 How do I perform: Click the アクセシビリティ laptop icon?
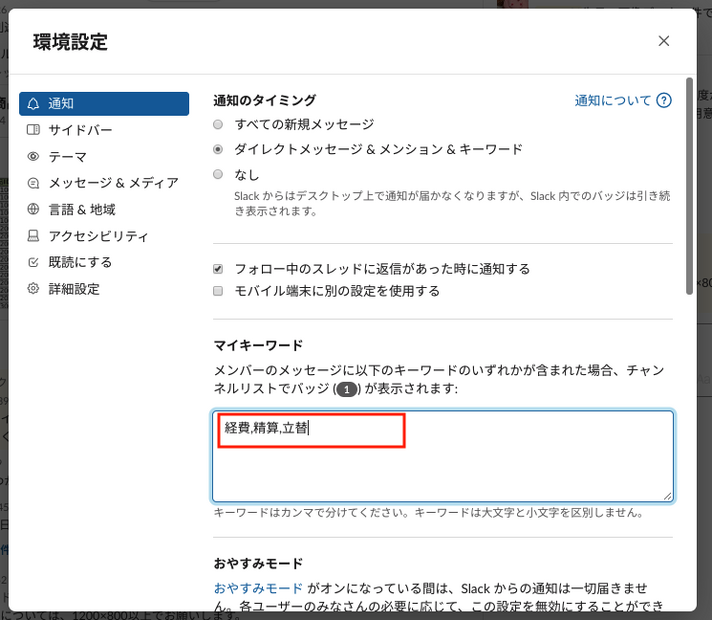click(33, 236)
